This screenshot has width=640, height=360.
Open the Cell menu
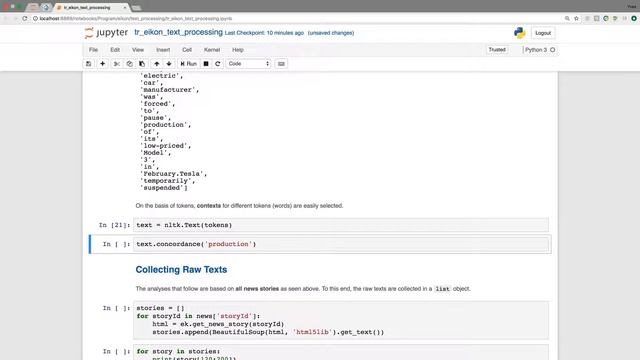point(187,50)
